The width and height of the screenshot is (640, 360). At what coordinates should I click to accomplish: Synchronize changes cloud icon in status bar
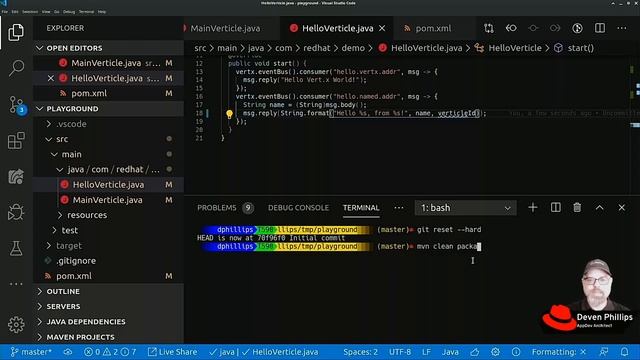coord(68,352)
